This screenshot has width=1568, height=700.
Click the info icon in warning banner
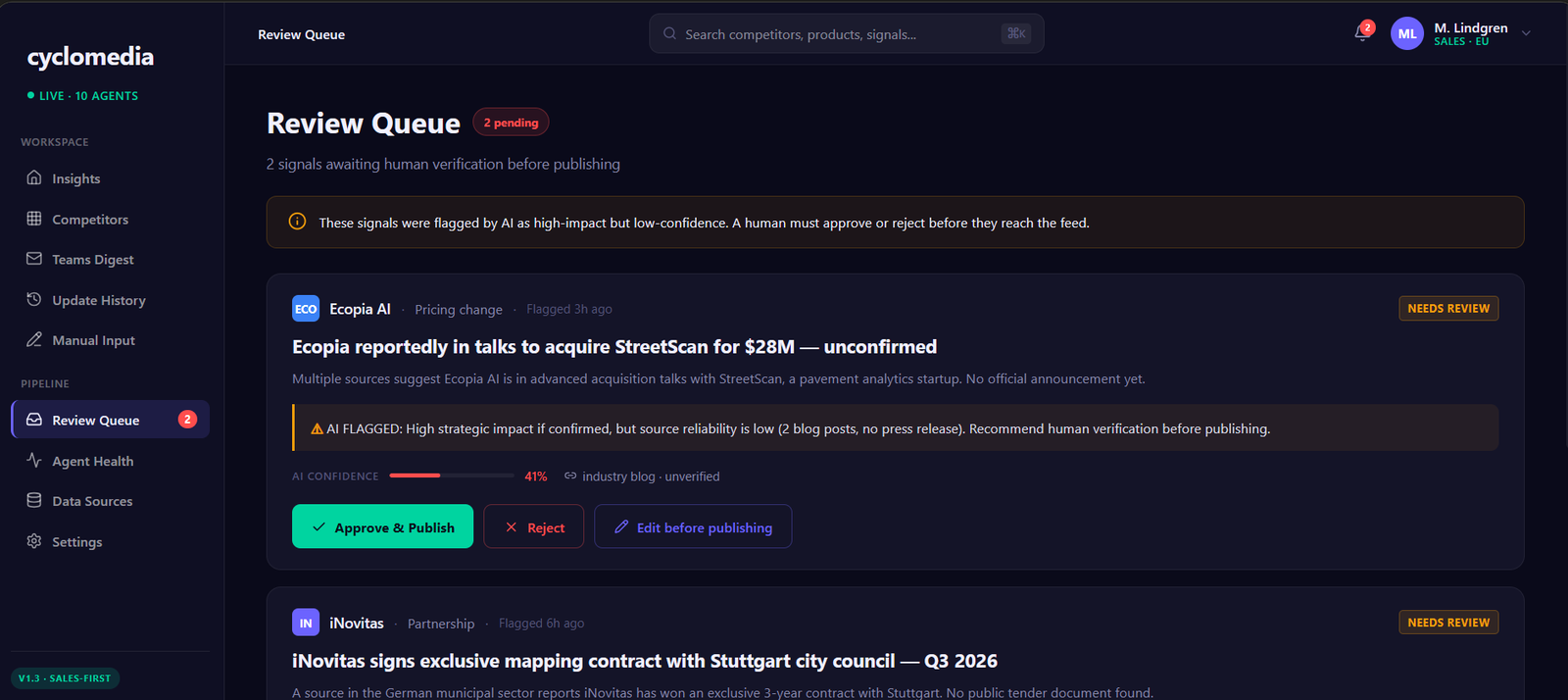pyautogui.click(x=297, y=222)
